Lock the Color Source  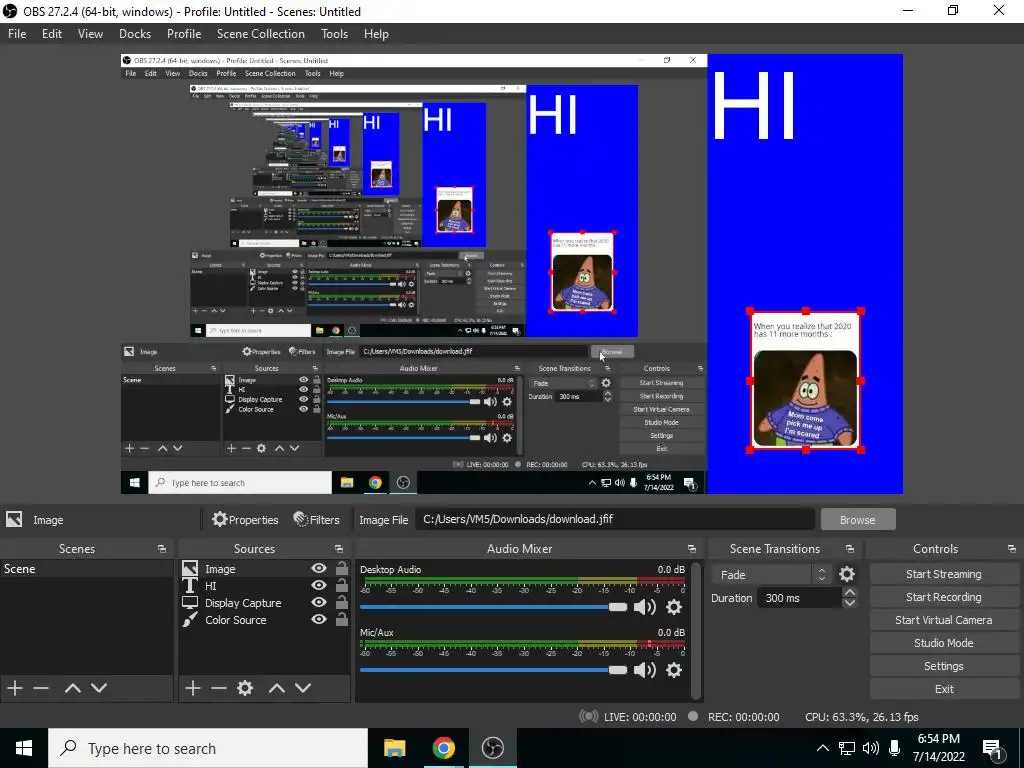341,619
